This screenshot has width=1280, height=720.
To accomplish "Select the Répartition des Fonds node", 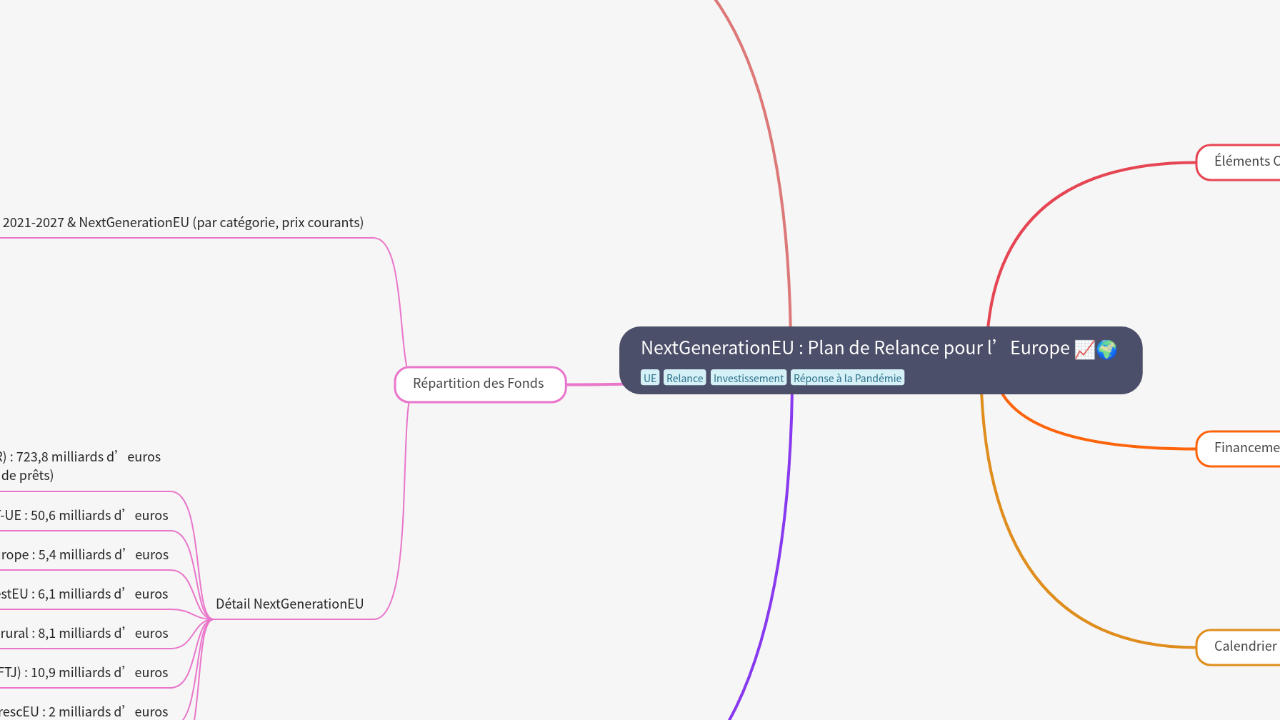I will pyautogui.click(x=480, y=384).
